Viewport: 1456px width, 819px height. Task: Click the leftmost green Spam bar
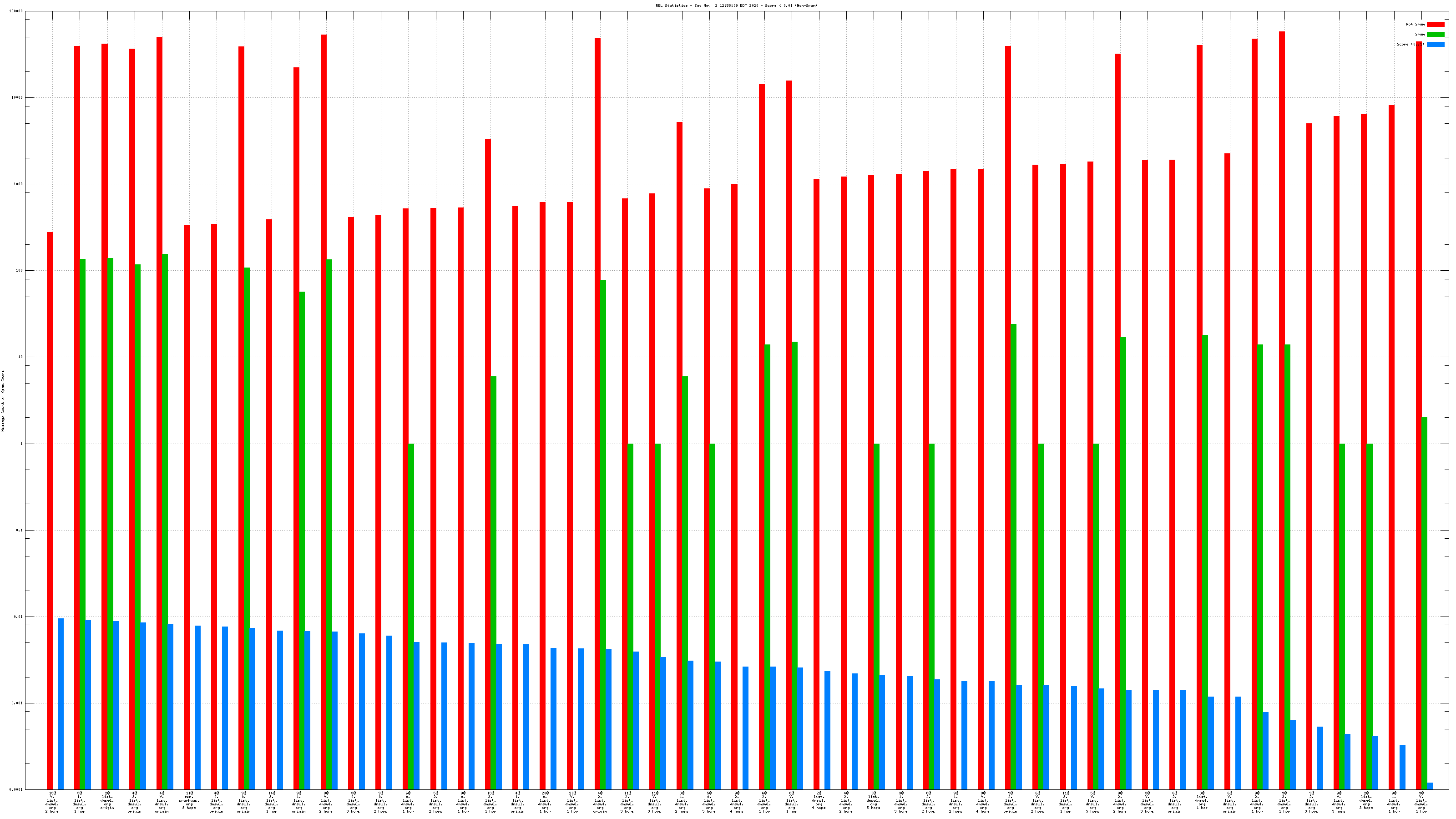[82, 524]
